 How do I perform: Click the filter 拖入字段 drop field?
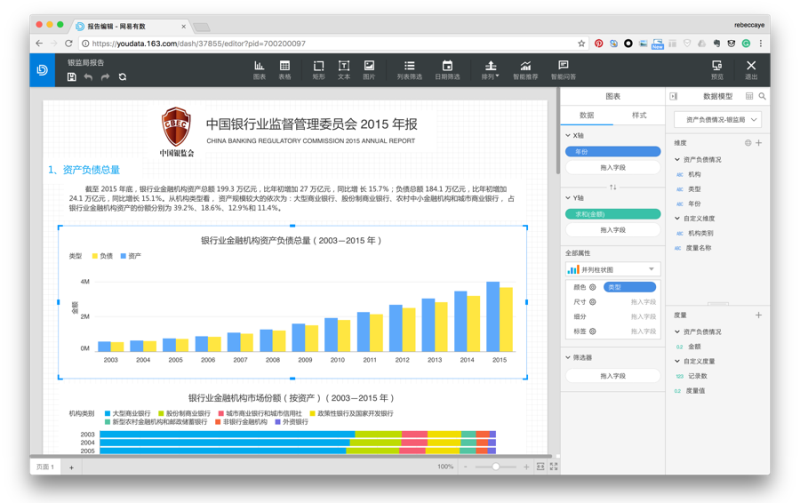click(613, 376)
